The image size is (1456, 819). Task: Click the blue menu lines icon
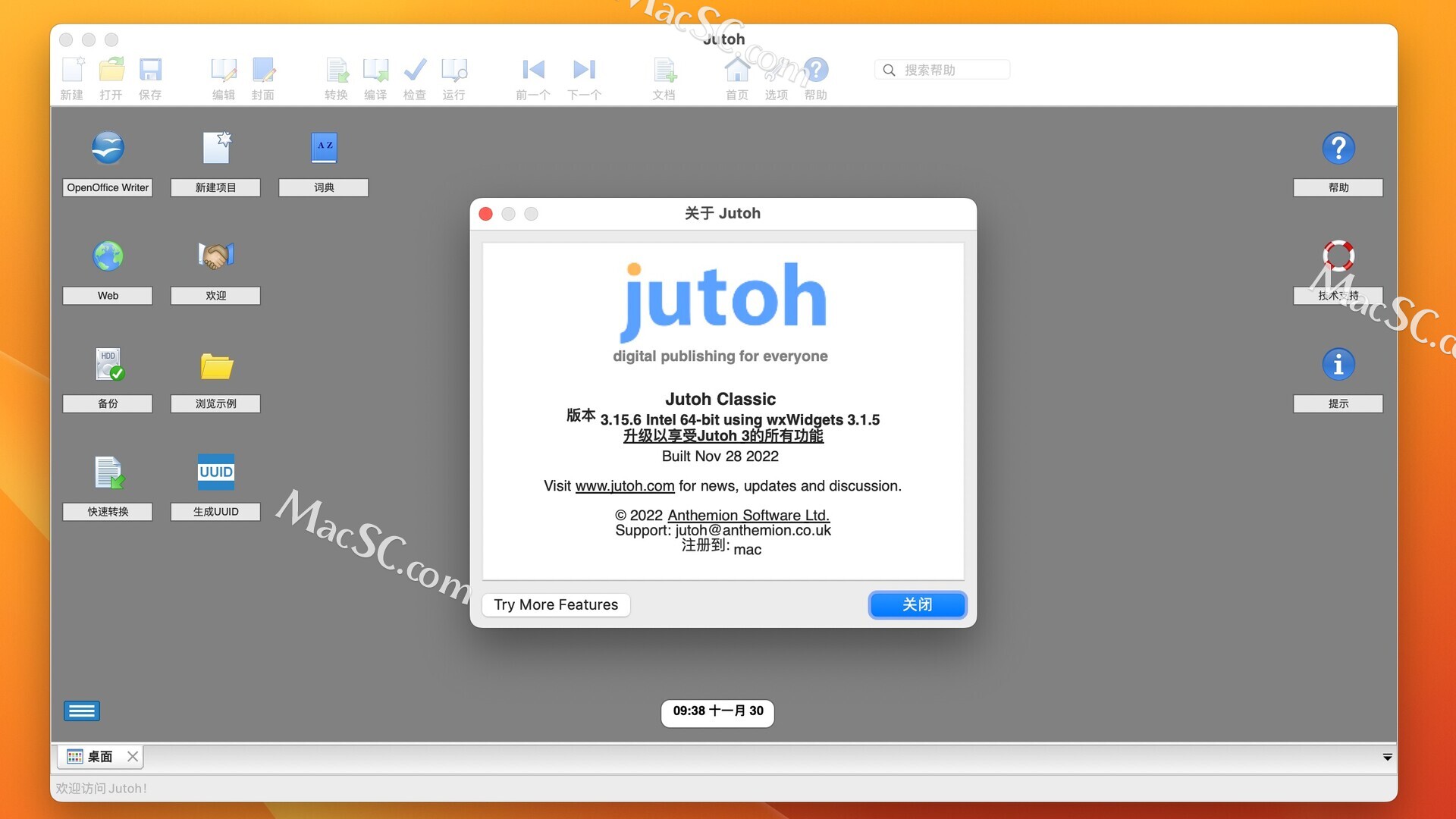82,711
